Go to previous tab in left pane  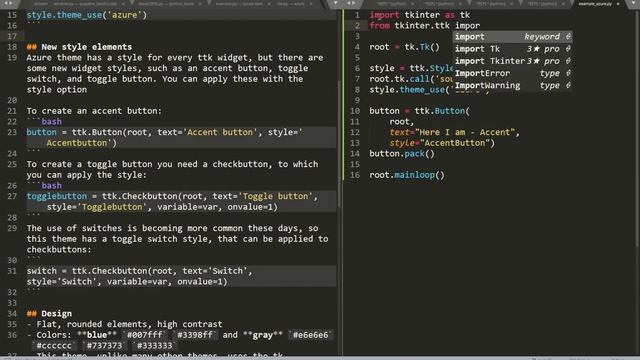(x=6, y=3)
